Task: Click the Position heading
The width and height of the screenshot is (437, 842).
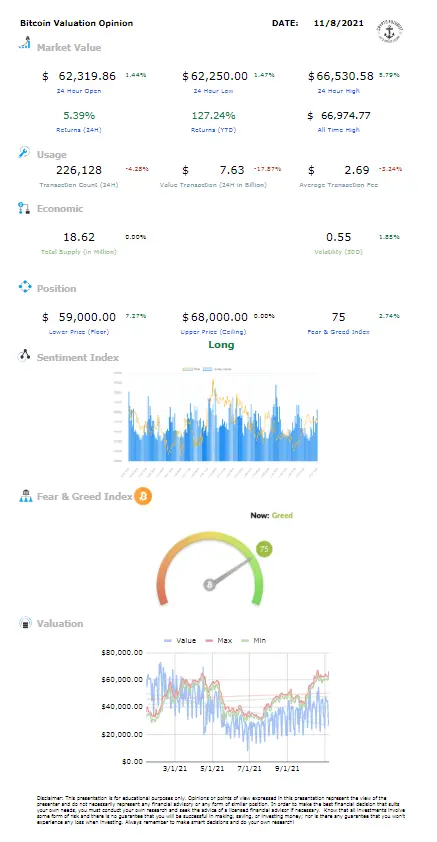Action: click(56, 288)
